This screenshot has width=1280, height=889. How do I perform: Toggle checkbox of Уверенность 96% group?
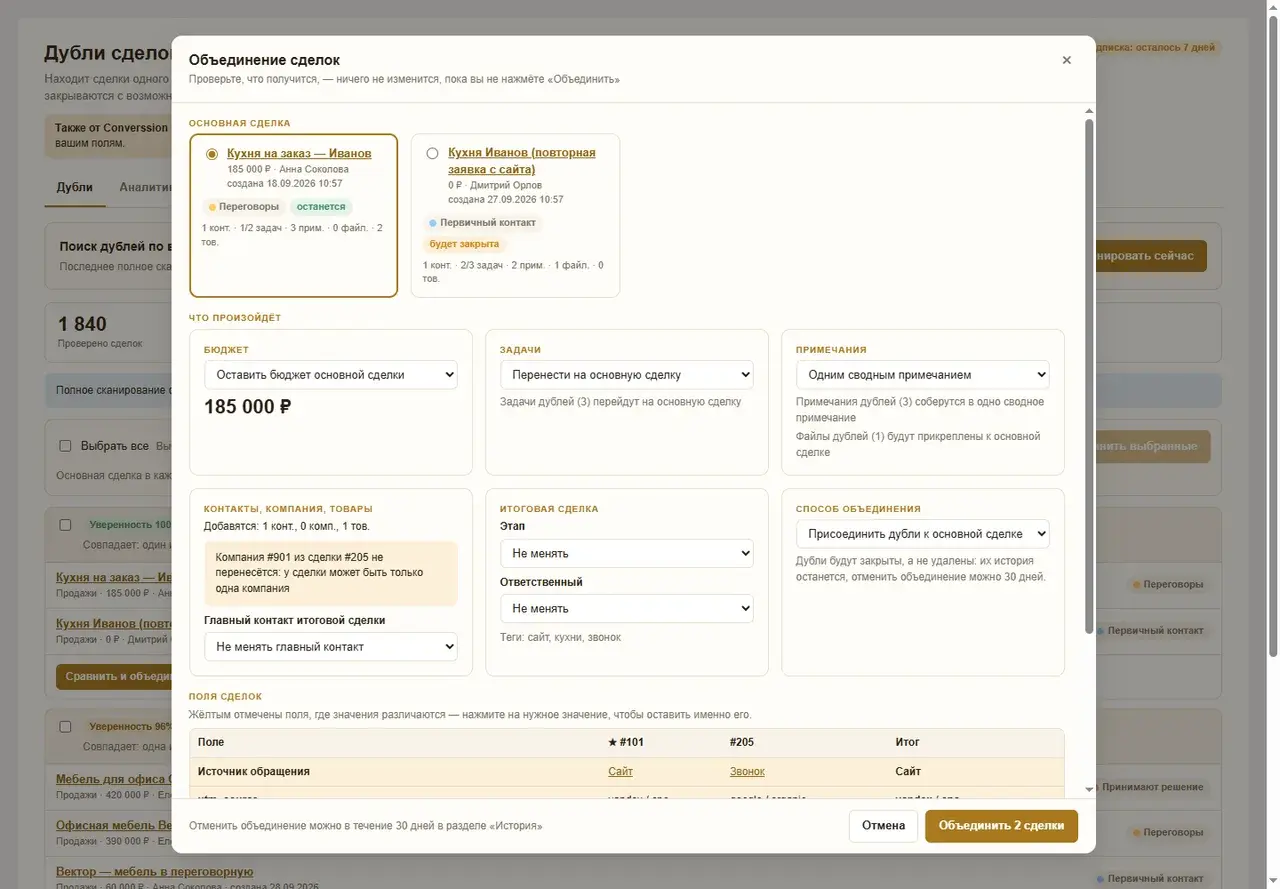65,727
